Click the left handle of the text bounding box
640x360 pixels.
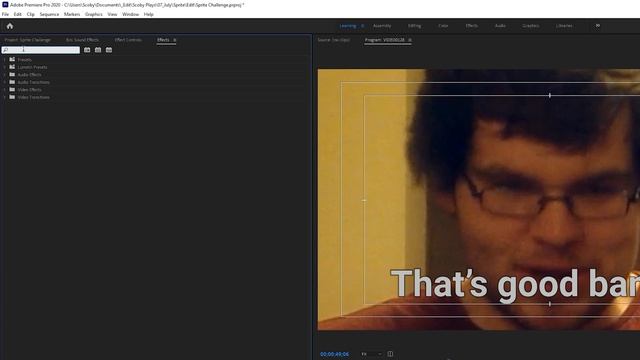(x=364, y=200)
